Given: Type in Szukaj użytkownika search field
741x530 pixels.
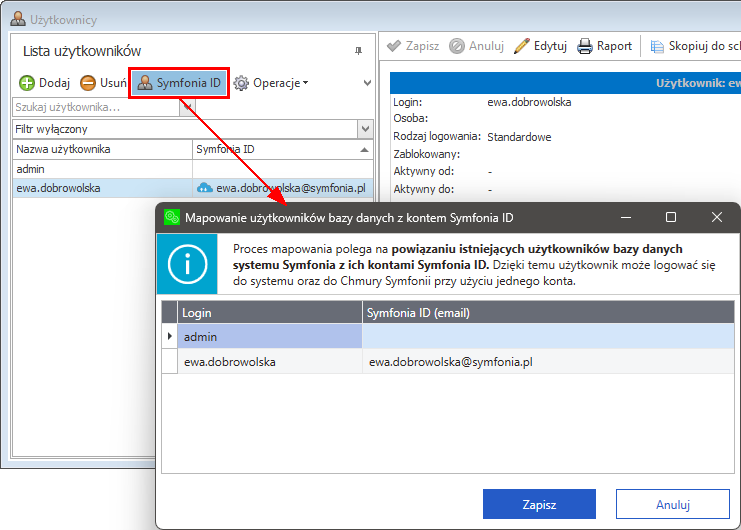Looking at the screenshot, I should click(95, 107).
